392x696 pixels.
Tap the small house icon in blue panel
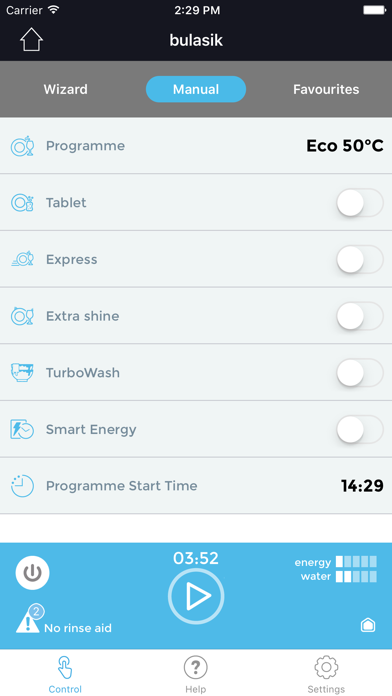368,625
